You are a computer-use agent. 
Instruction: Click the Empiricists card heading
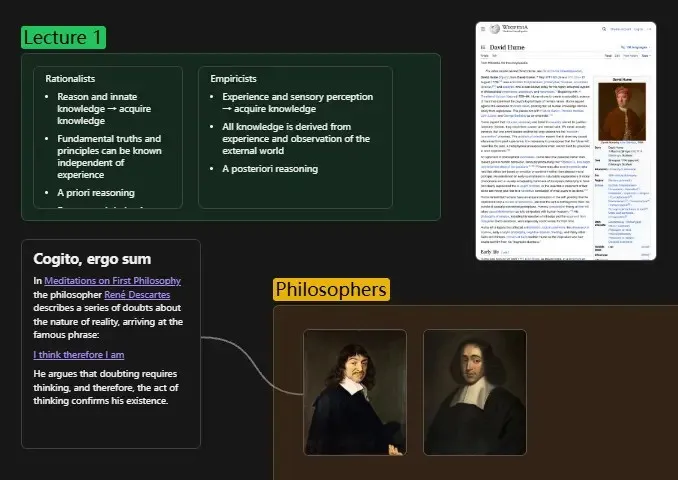[x=233, y=79]
